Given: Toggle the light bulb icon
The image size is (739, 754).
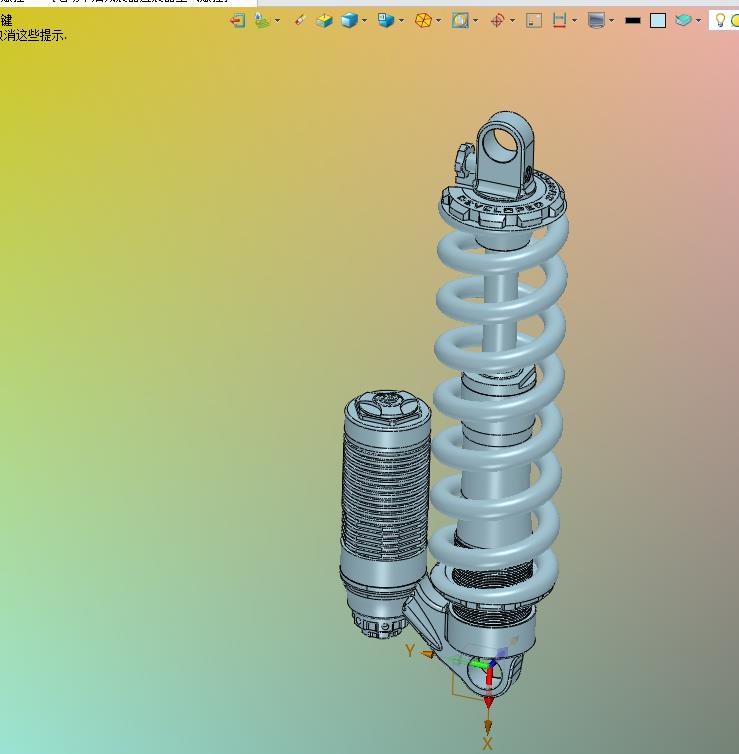Looking at the screenshot, I should (720, 21).
